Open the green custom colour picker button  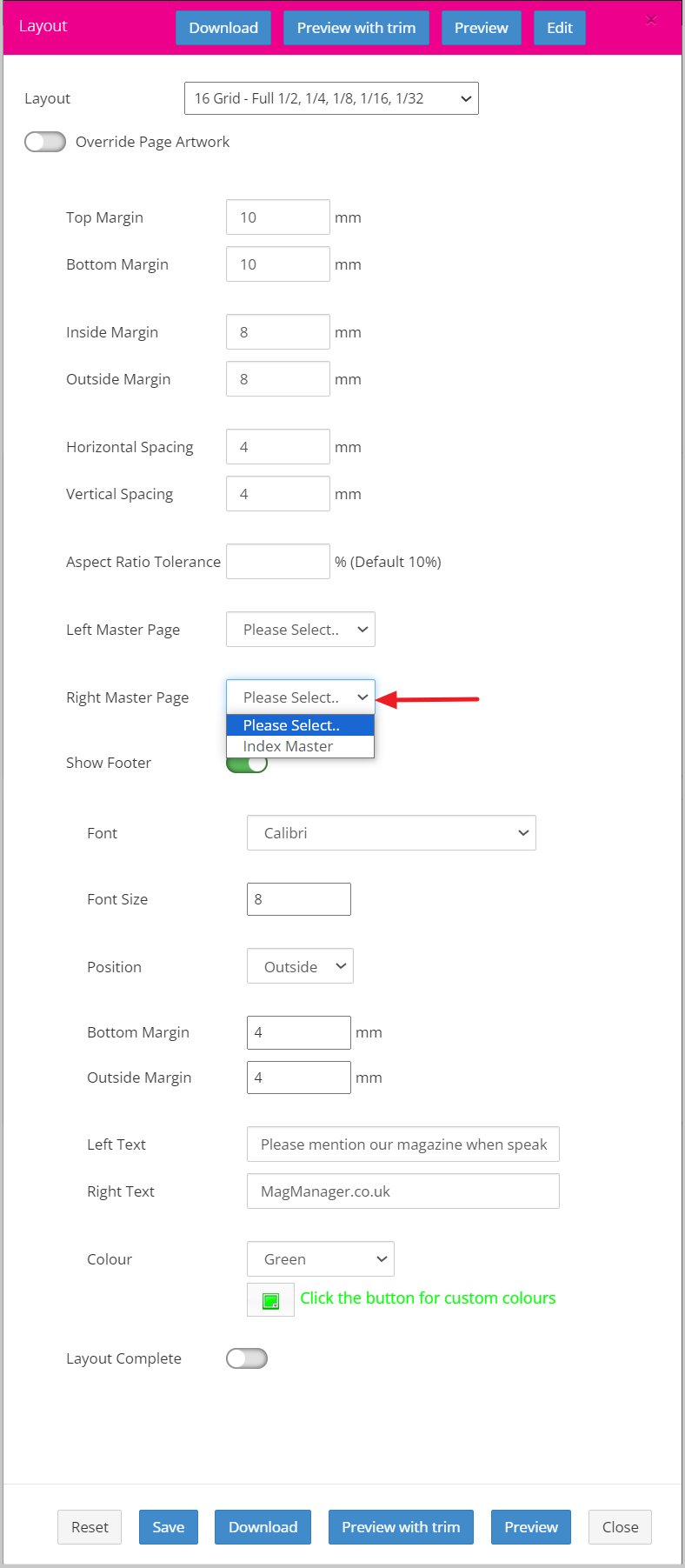(270, 1300)
